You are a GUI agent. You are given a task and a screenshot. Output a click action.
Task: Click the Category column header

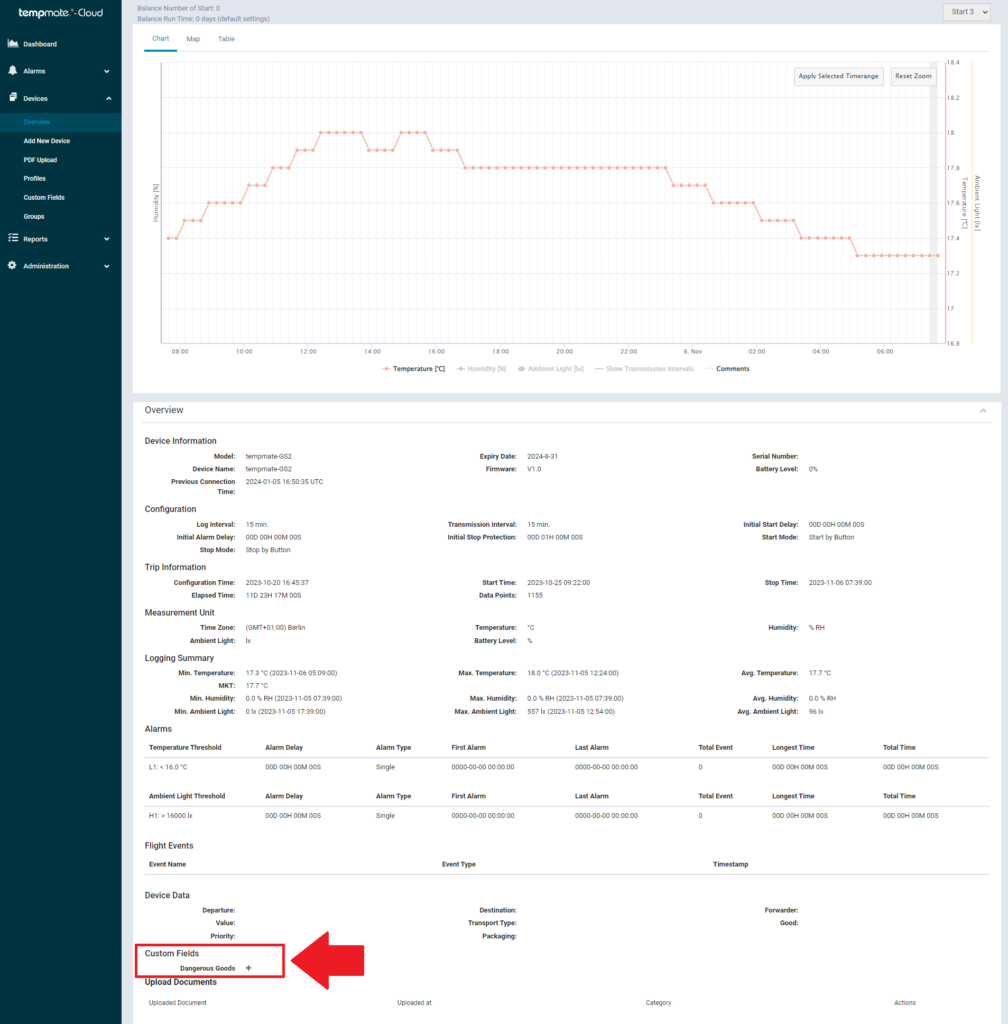point(658,1002)
